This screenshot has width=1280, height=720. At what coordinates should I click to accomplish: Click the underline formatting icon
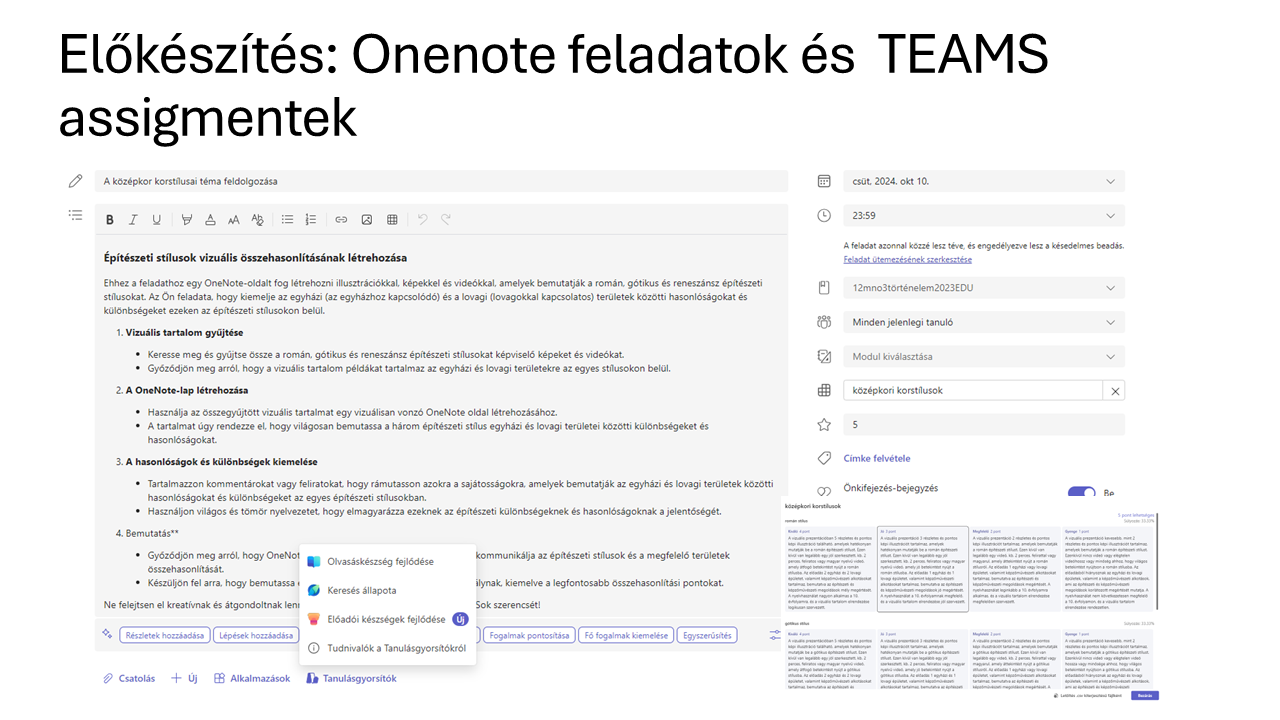(x=157, y=220)
